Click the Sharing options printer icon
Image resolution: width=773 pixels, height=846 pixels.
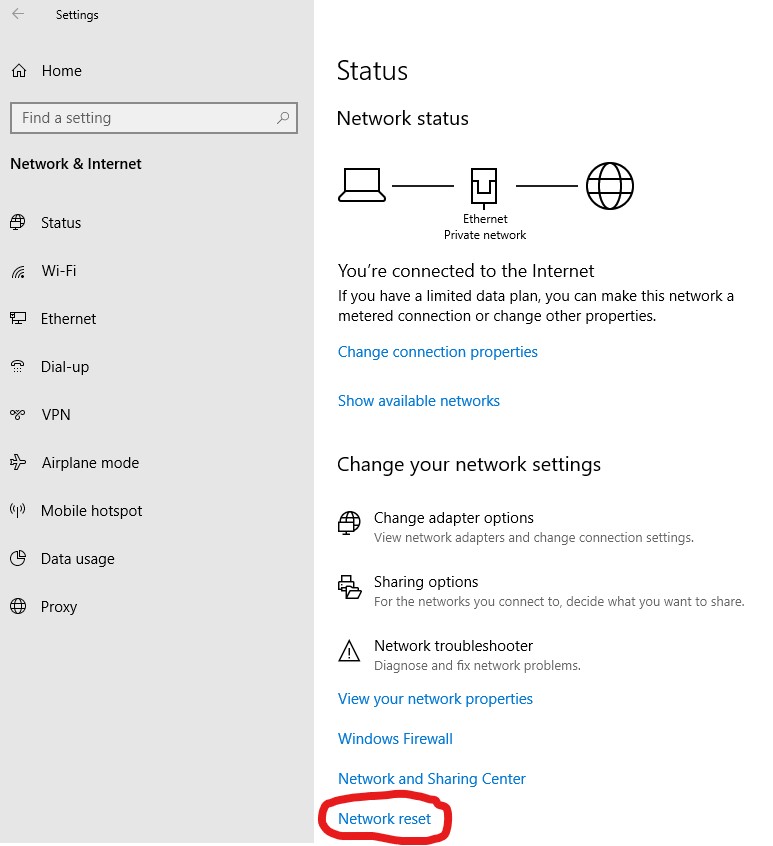point(349,588)
